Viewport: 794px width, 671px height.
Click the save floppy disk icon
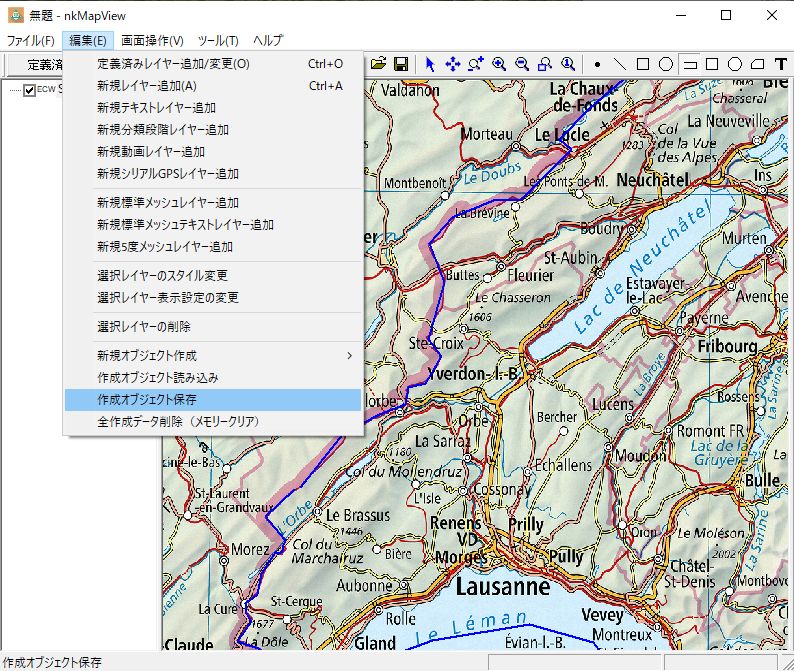pyautogui.click(x=400, y=64)
